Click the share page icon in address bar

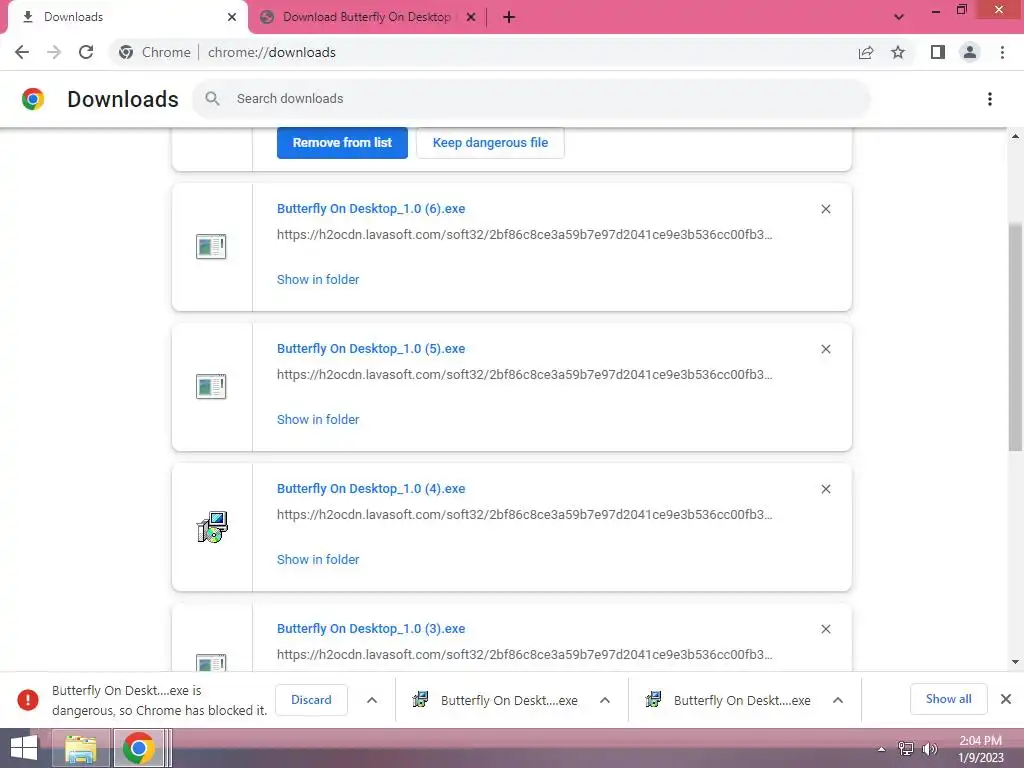[866, 52]
